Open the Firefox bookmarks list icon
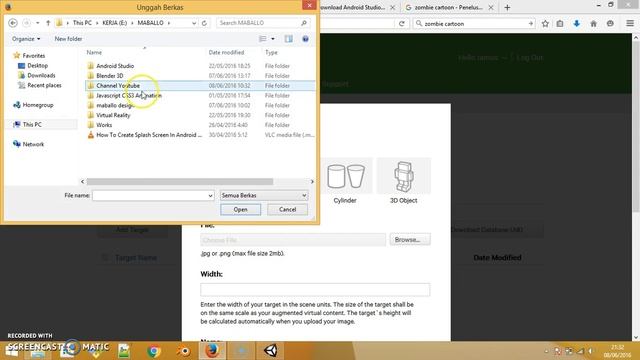The height and width of the screenshot is (360, 640). 560,24
